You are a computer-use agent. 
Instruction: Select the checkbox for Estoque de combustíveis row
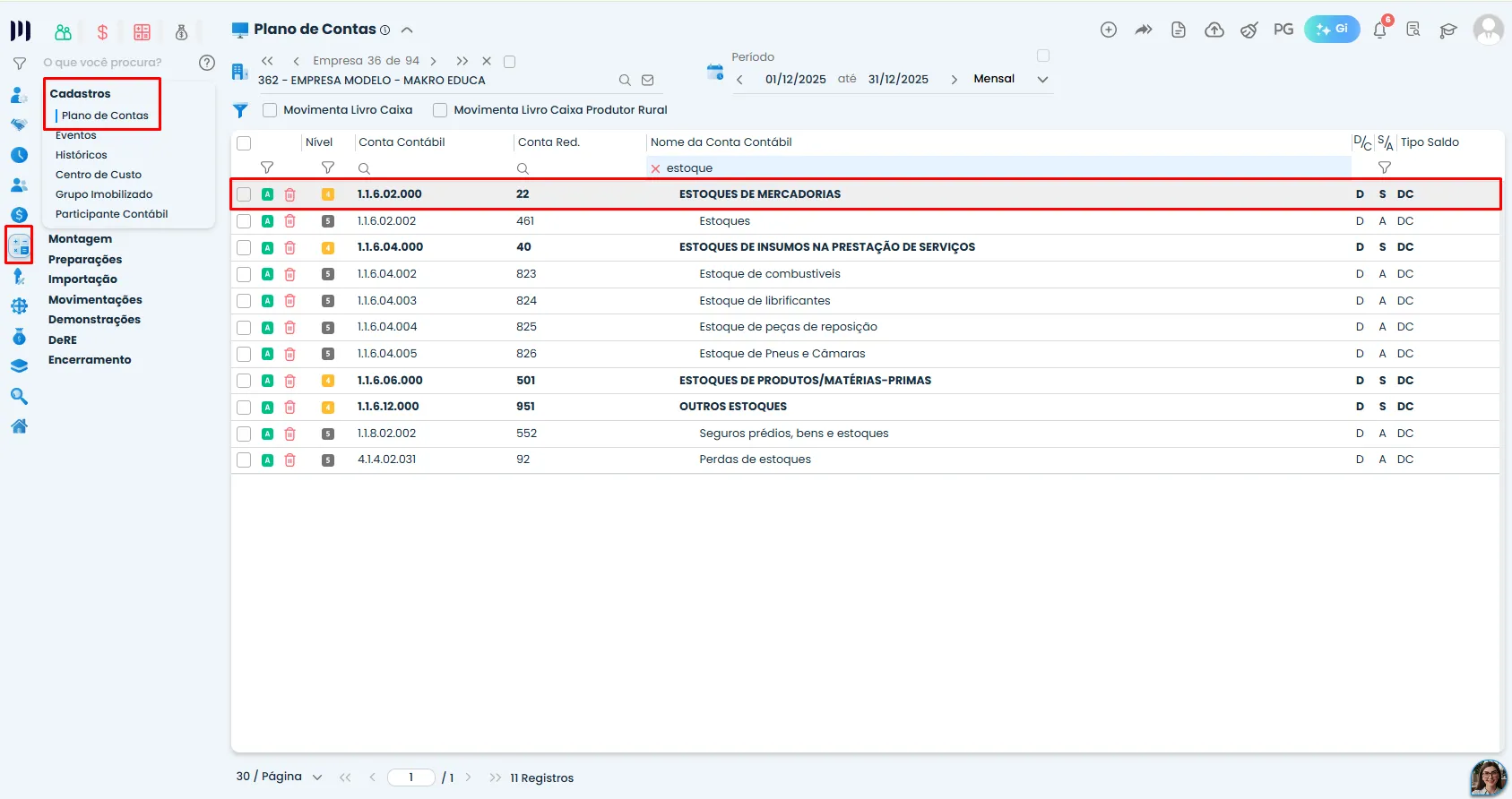click(x=244, y=274)
